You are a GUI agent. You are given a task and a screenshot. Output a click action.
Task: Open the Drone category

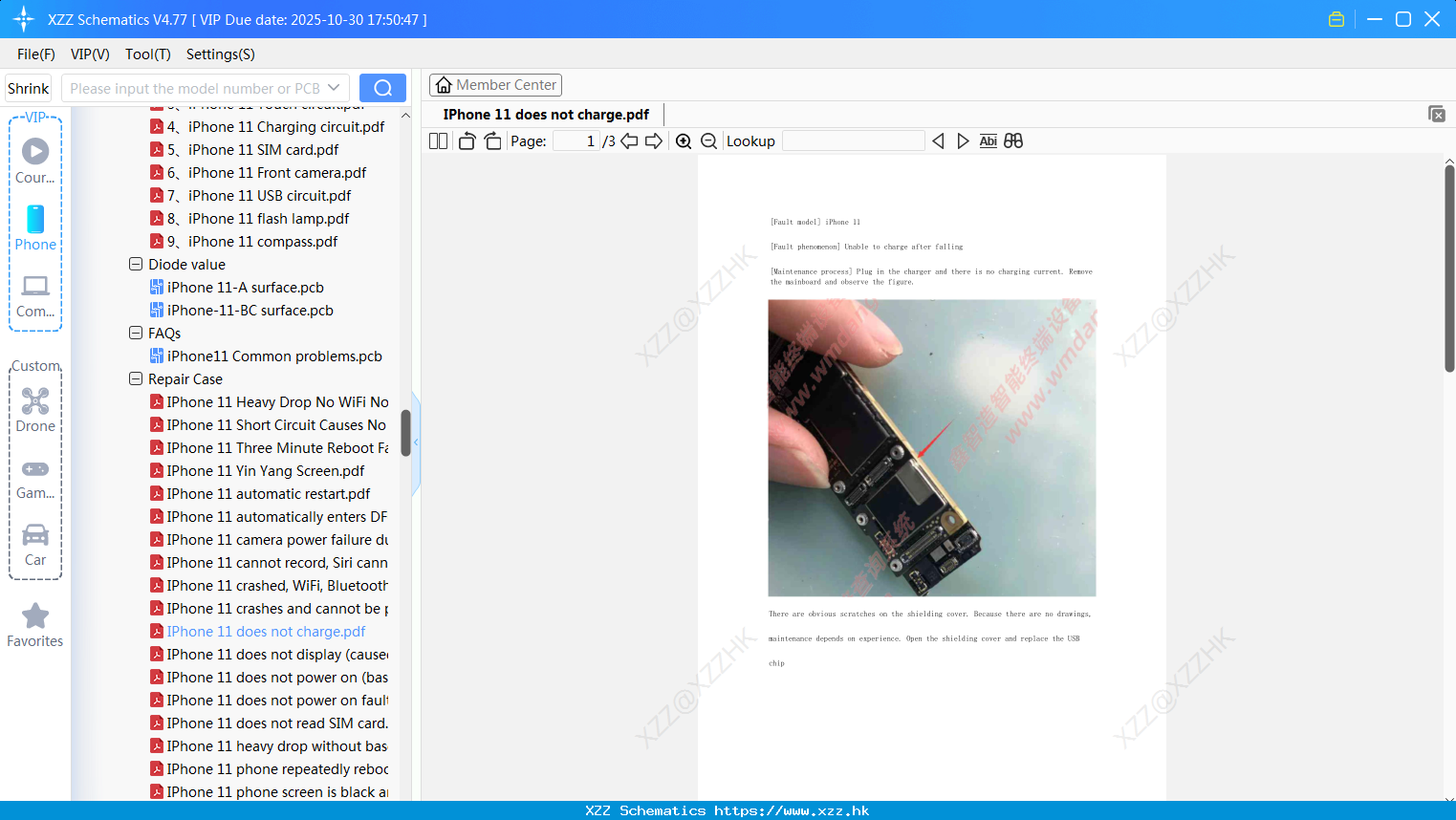(x=35, y=400)
